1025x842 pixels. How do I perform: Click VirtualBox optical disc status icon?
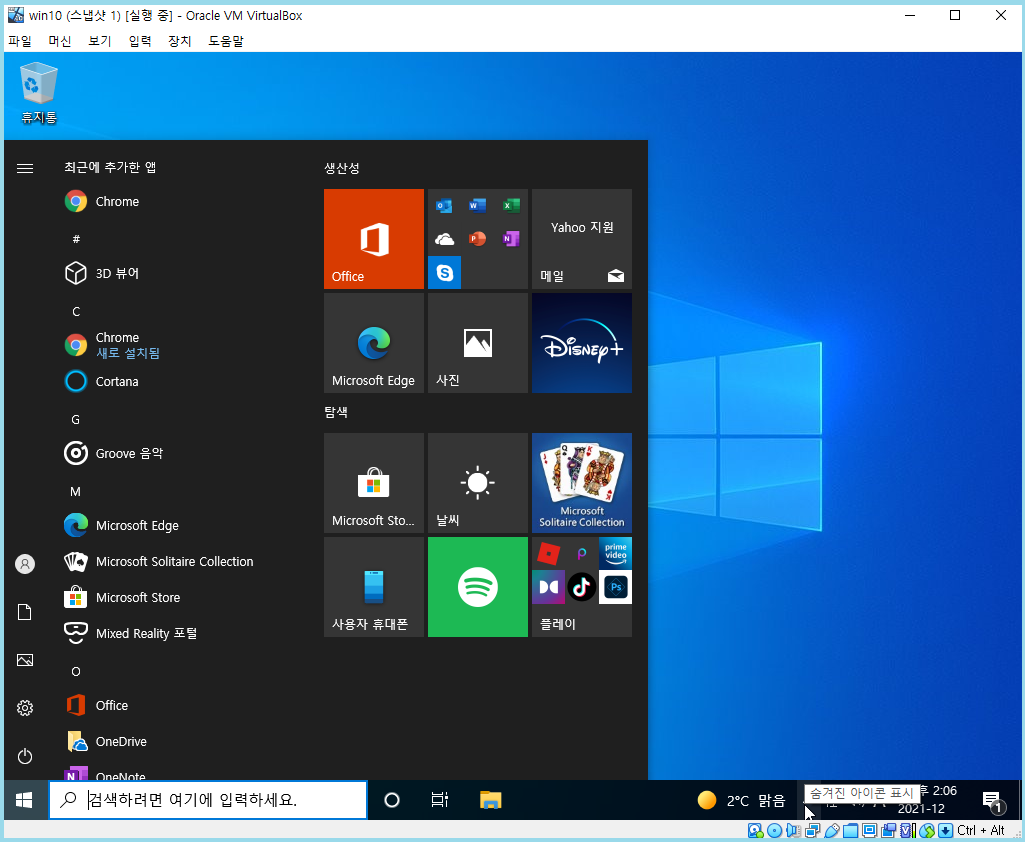[x=775, y=830]
